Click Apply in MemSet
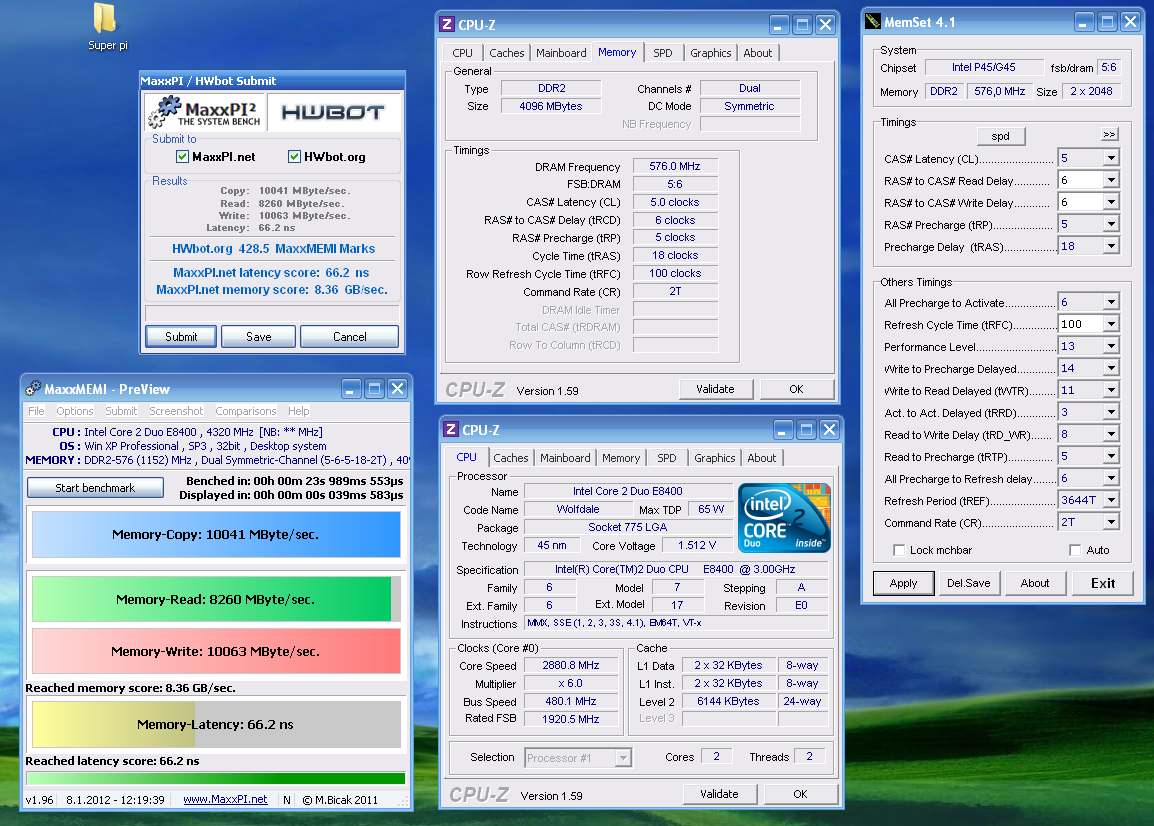The height and width of the screenshot is (826, 1154). tap(903, 583)
